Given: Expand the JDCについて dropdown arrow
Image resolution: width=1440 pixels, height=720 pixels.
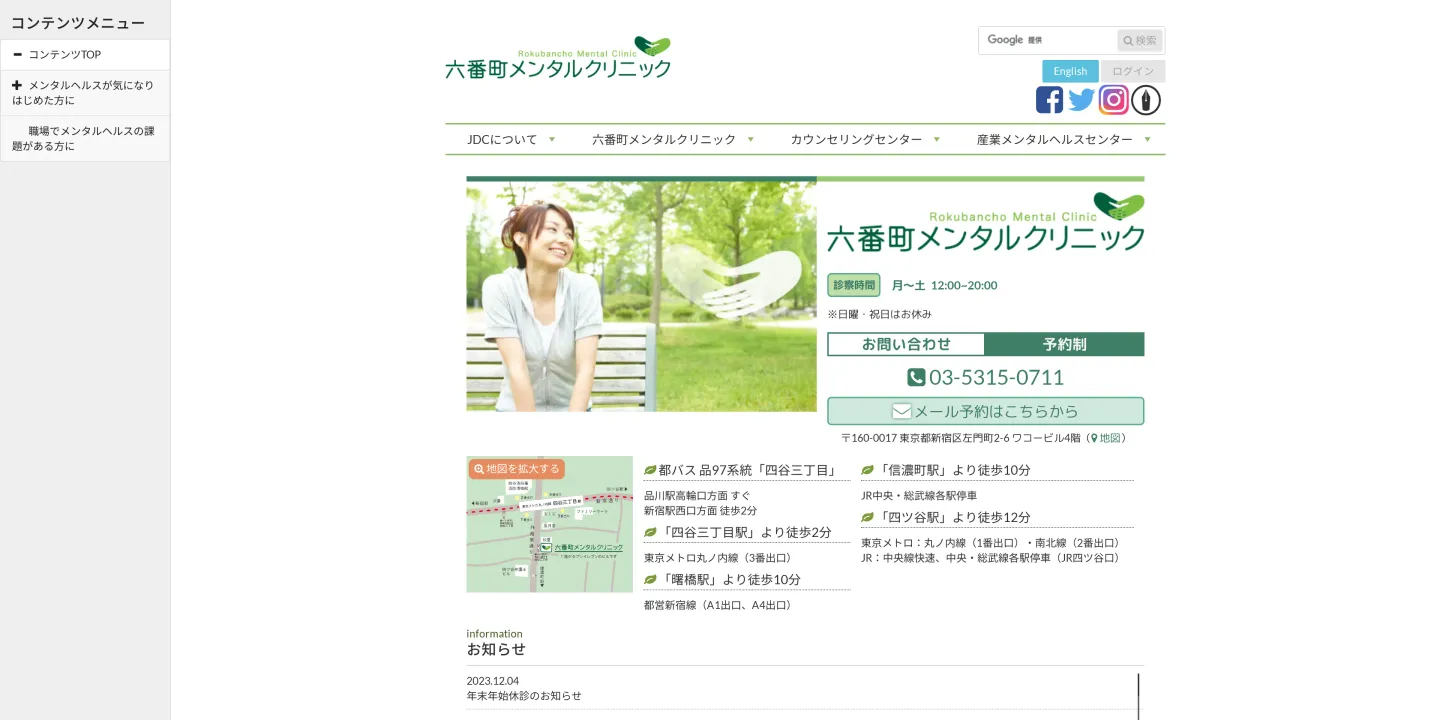Looking at the screenshot, I should (552, 139).
